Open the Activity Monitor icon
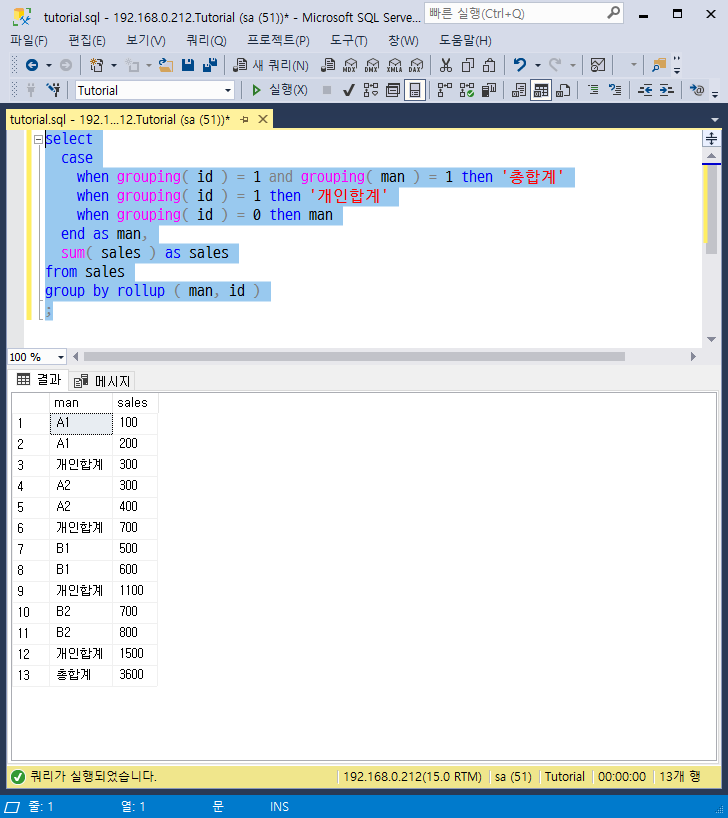Viewport: 728px width, 818px height. (x=598, y=65)
